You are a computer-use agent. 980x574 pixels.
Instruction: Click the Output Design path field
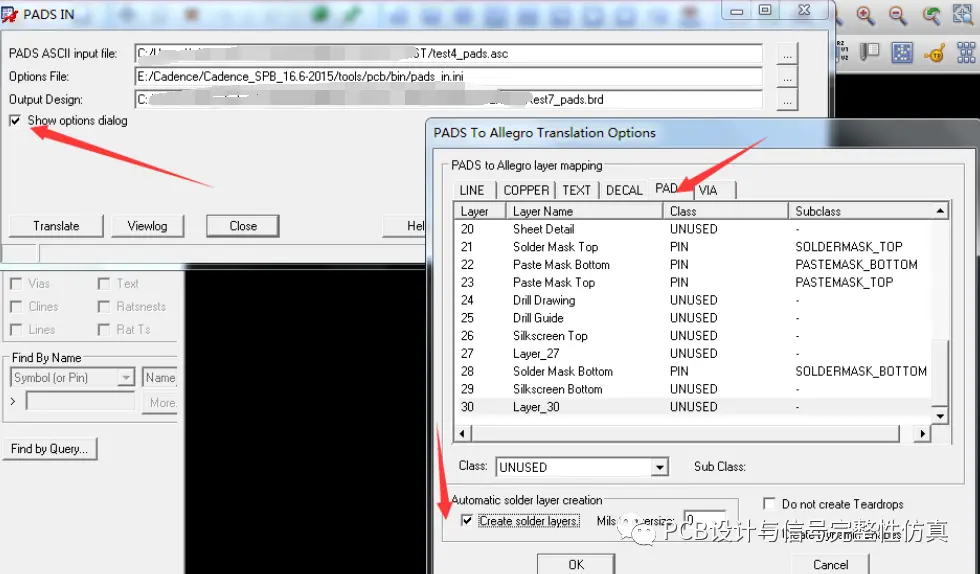coord(449,99)
